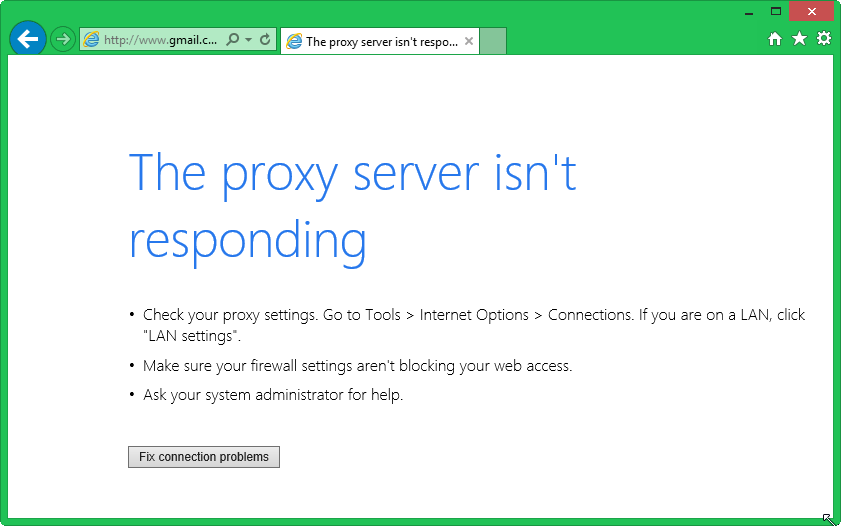Screen dimensions: 841x526
Task: Select "The proxy server isn't responding" tab
Action: (x=380, y=41)
